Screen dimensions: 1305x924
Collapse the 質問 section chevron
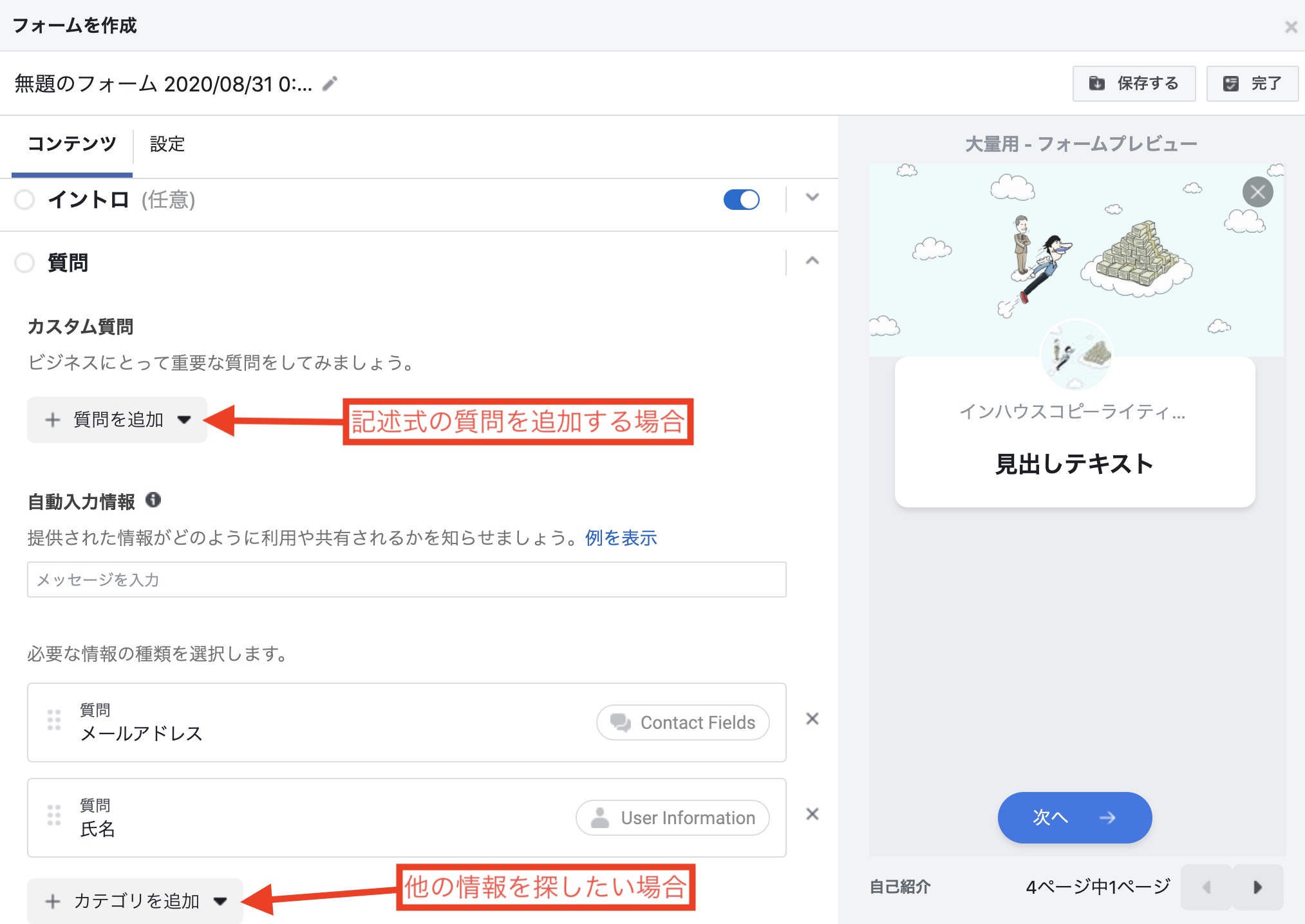812,261
